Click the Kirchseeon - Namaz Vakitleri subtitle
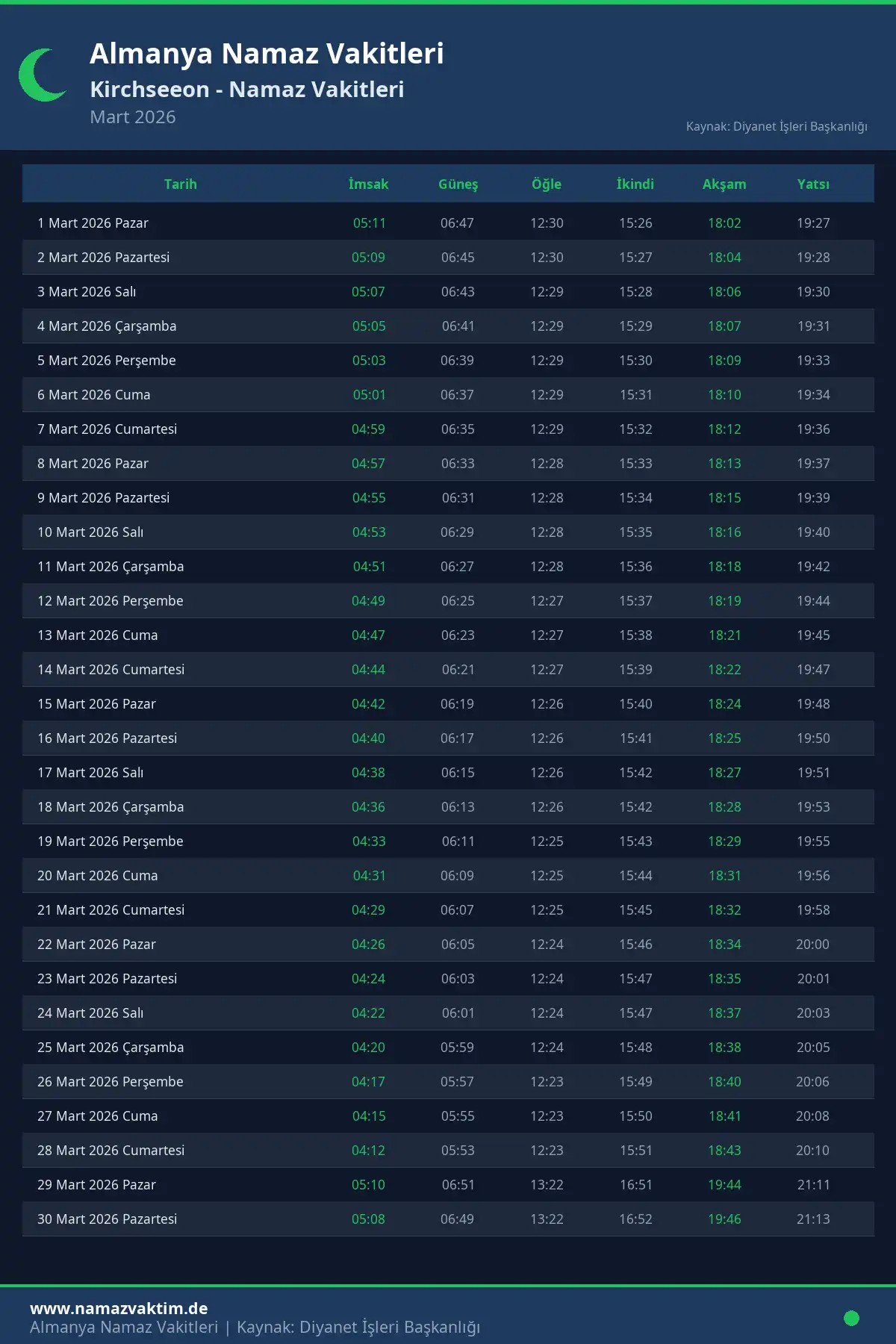This screenshot has width=896, height=1344. (x=247, y=90)
